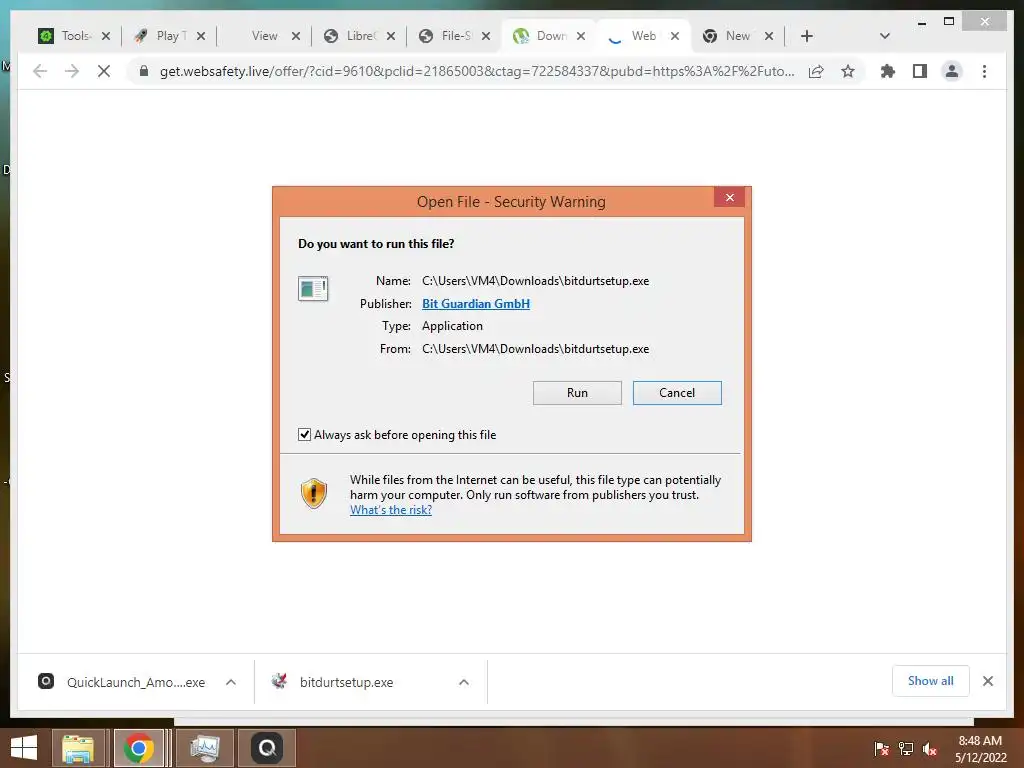Screen dimensions: 1024x768
Task: Open File Explorer from the taskbar
Action: pos(78,748)
